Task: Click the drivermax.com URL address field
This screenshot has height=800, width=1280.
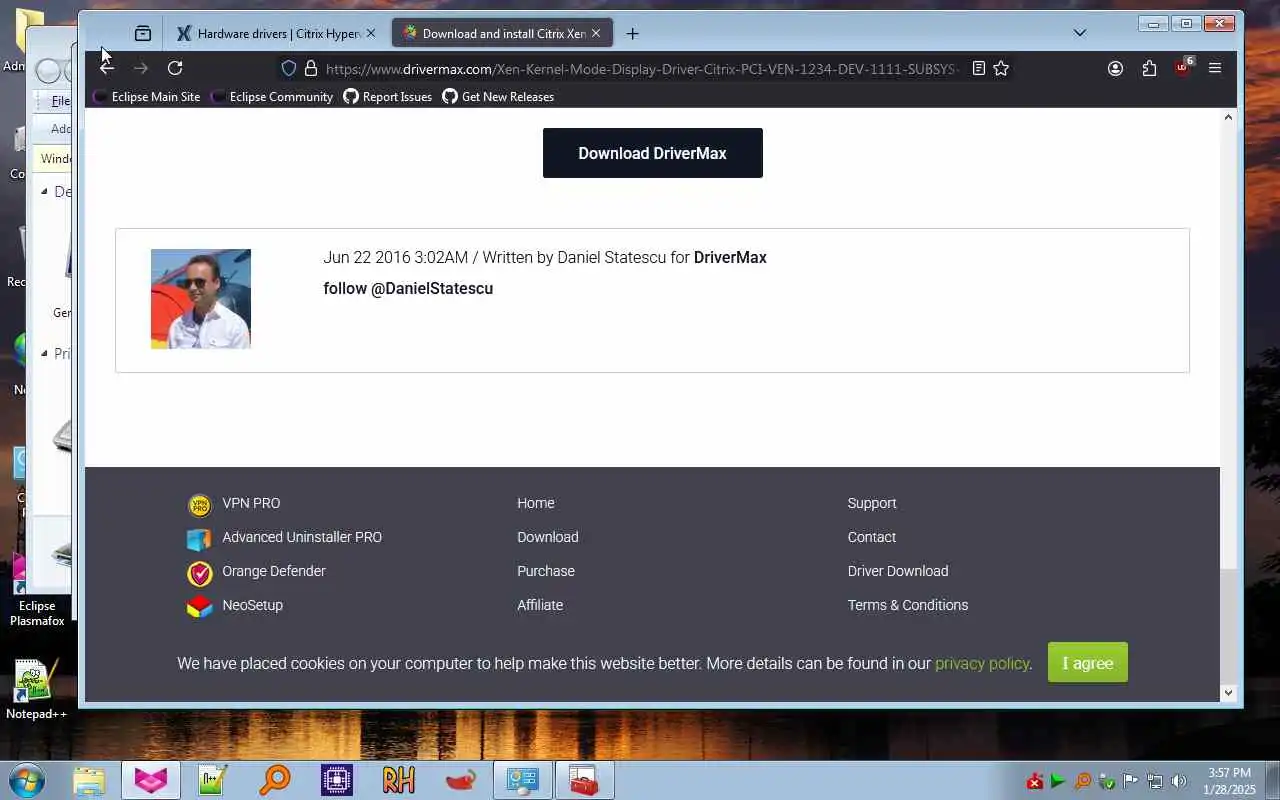Action: 640,69
